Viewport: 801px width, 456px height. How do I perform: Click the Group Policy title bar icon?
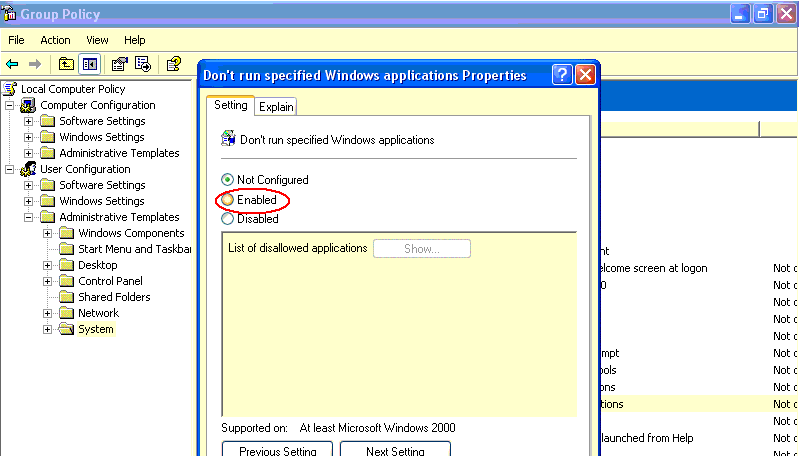pos(9,13)
